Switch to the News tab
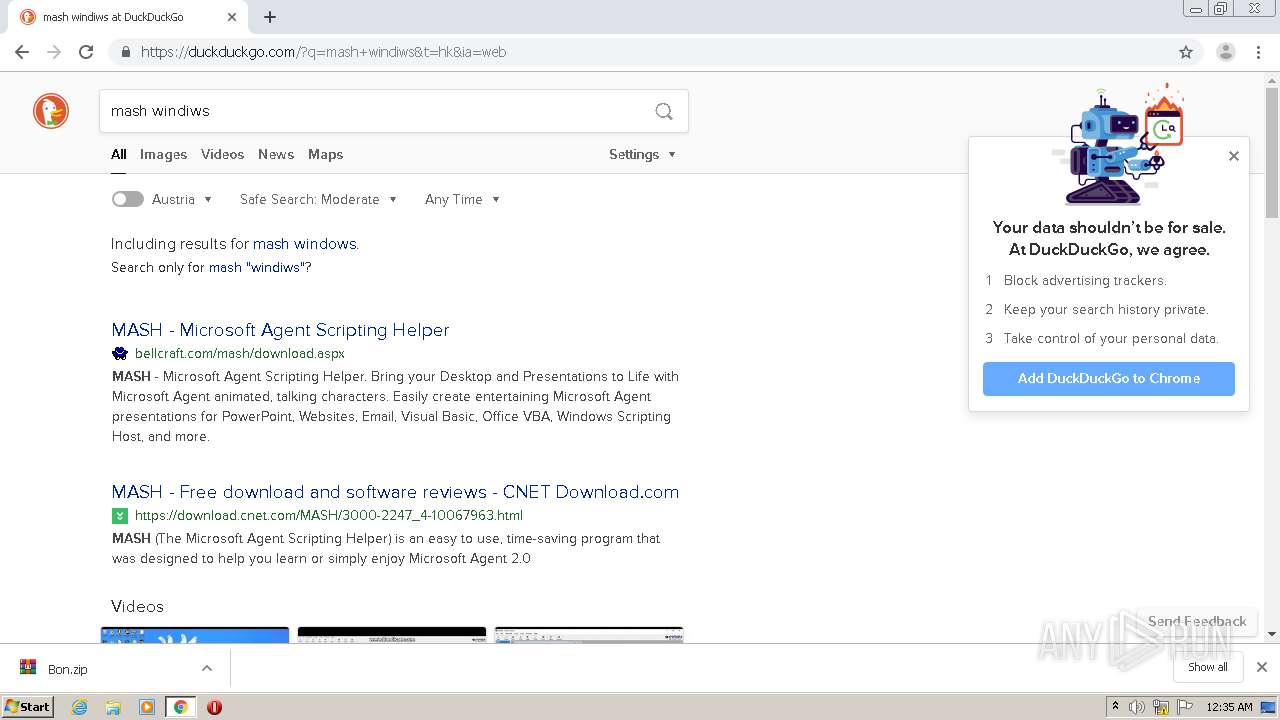This screenshot has height=720, width=1280. [276, 154]
